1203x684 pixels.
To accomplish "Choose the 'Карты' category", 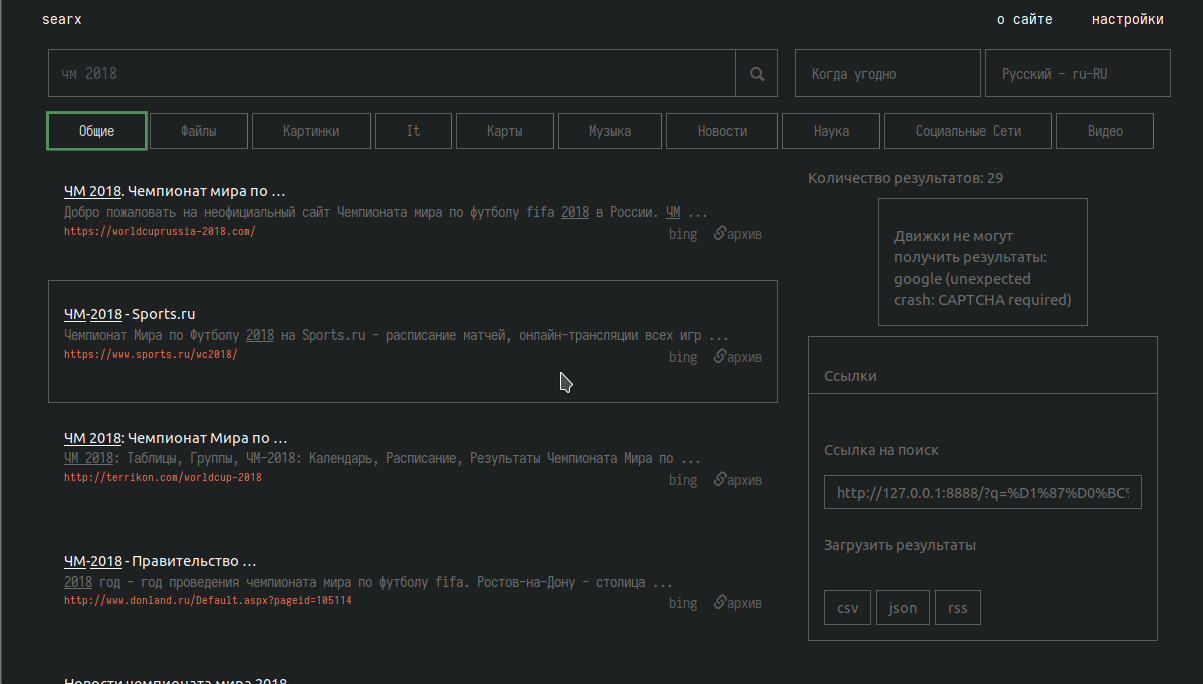I will coord(505,131).
